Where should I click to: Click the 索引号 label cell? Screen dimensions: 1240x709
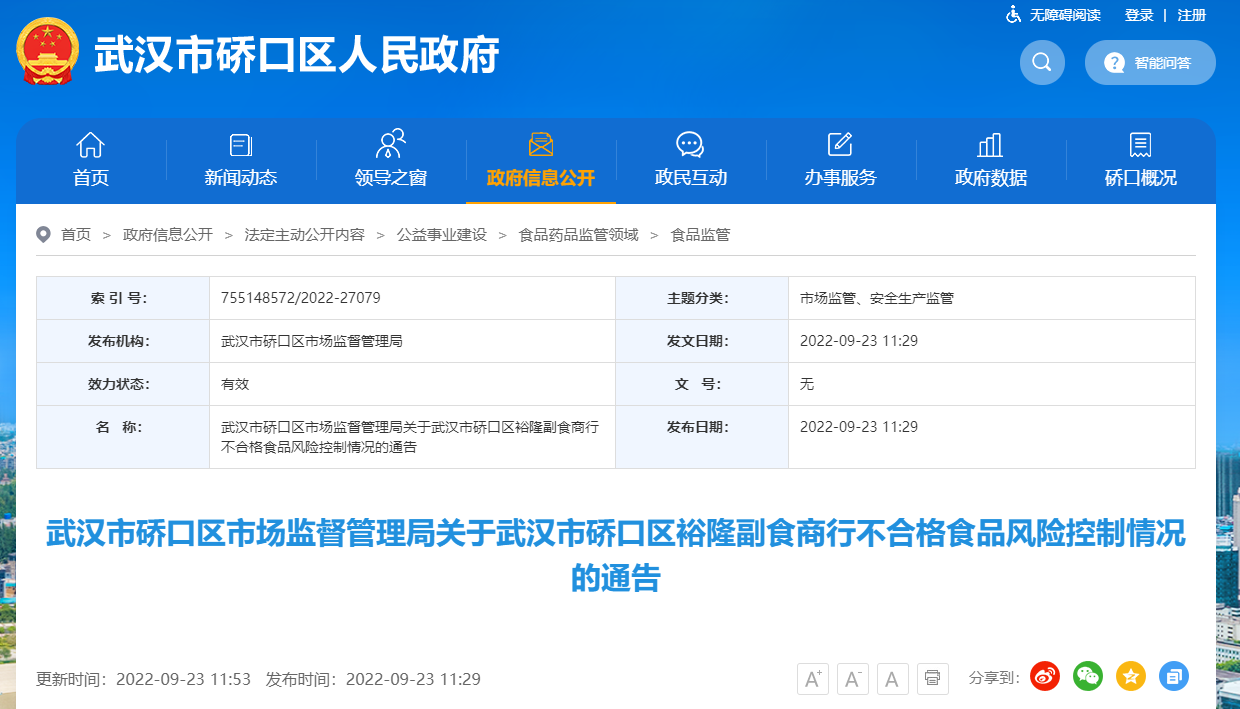[x=123, y=298]
